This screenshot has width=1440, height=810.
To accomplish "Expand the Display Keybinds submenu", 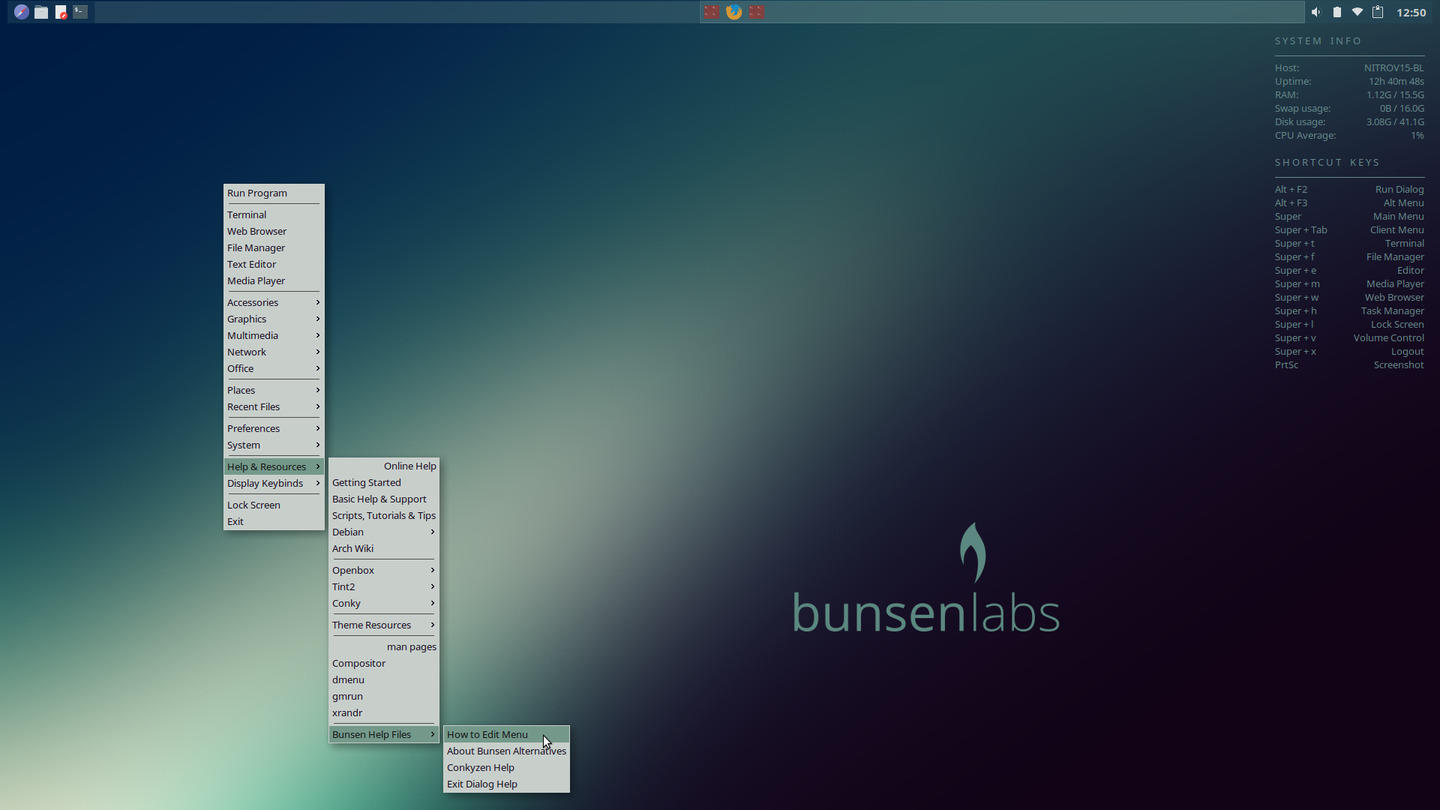I will click(x=274, y=483).
